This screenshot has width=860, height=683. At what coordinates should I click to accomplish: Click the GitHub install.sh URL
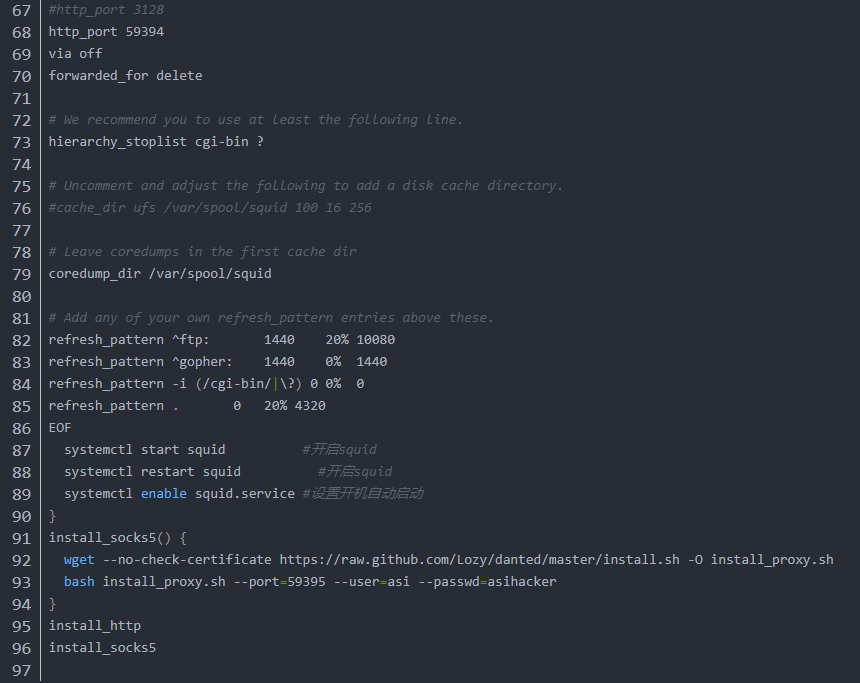pyautogui.click(x=479, y=560)
